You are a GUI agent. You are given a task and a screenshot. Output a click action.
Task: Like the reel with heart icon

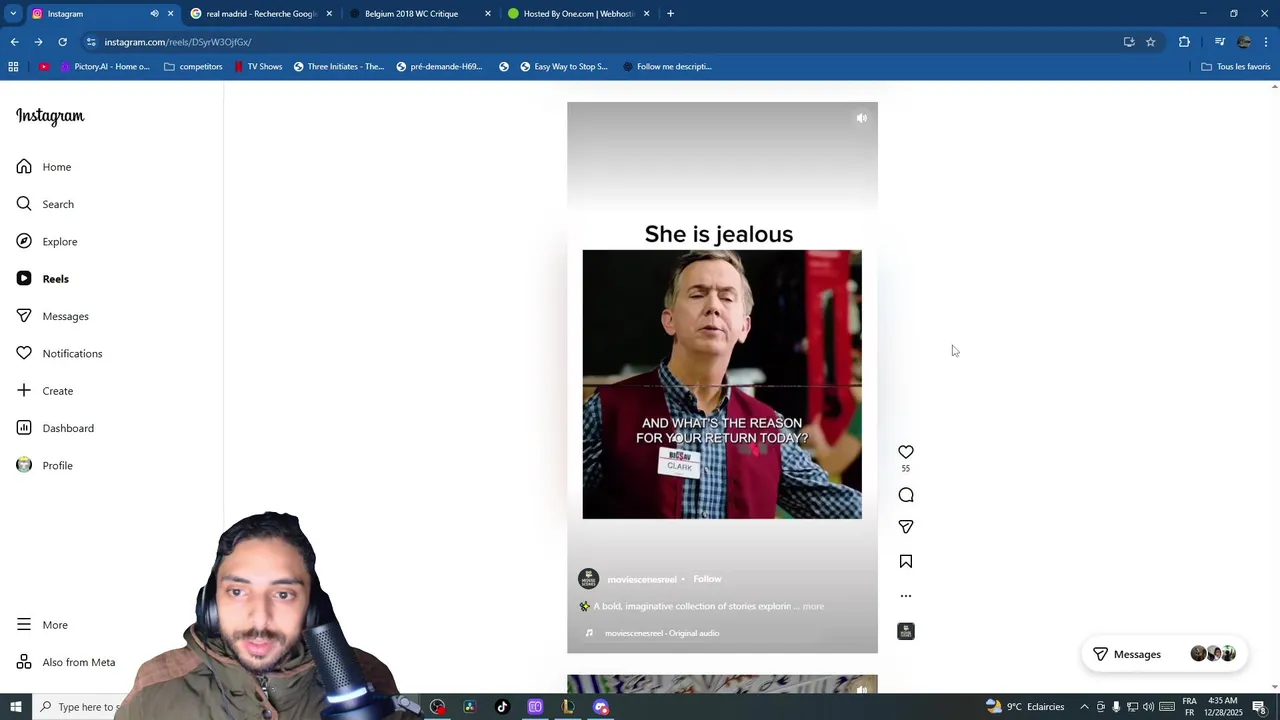pos(906,452)
